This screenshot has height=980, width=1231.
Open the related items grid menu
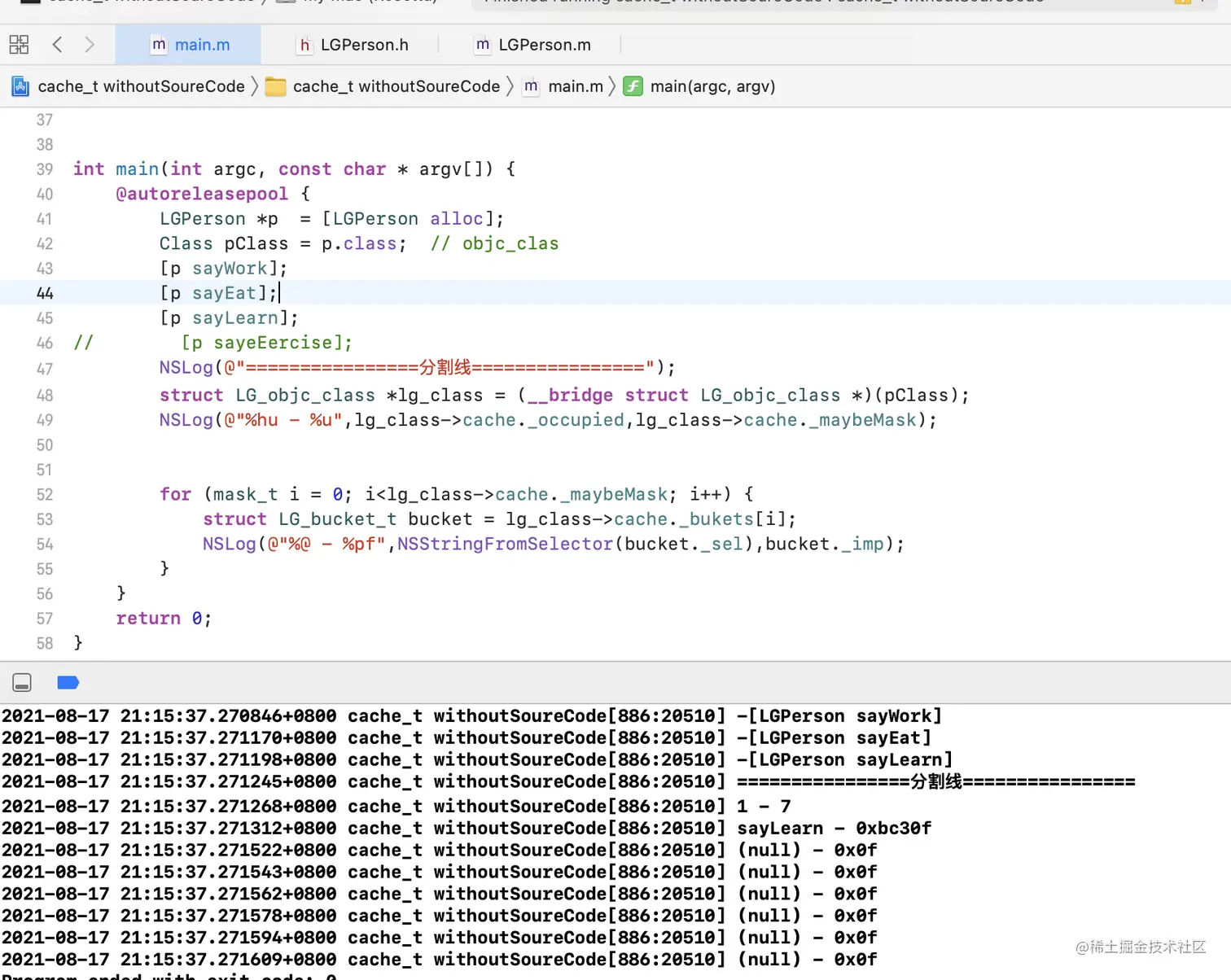(19, 45)
